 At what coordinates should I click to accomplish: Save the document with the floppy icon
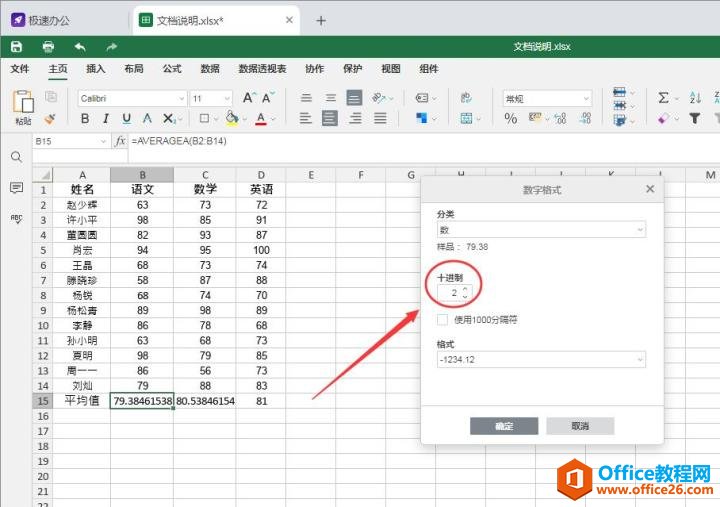coord(16,46)
